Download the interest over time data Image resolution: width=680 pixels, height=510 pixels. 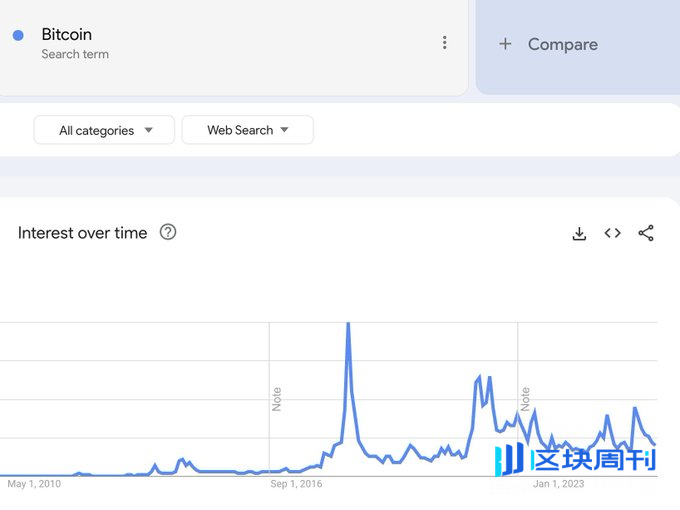[579, 233]
